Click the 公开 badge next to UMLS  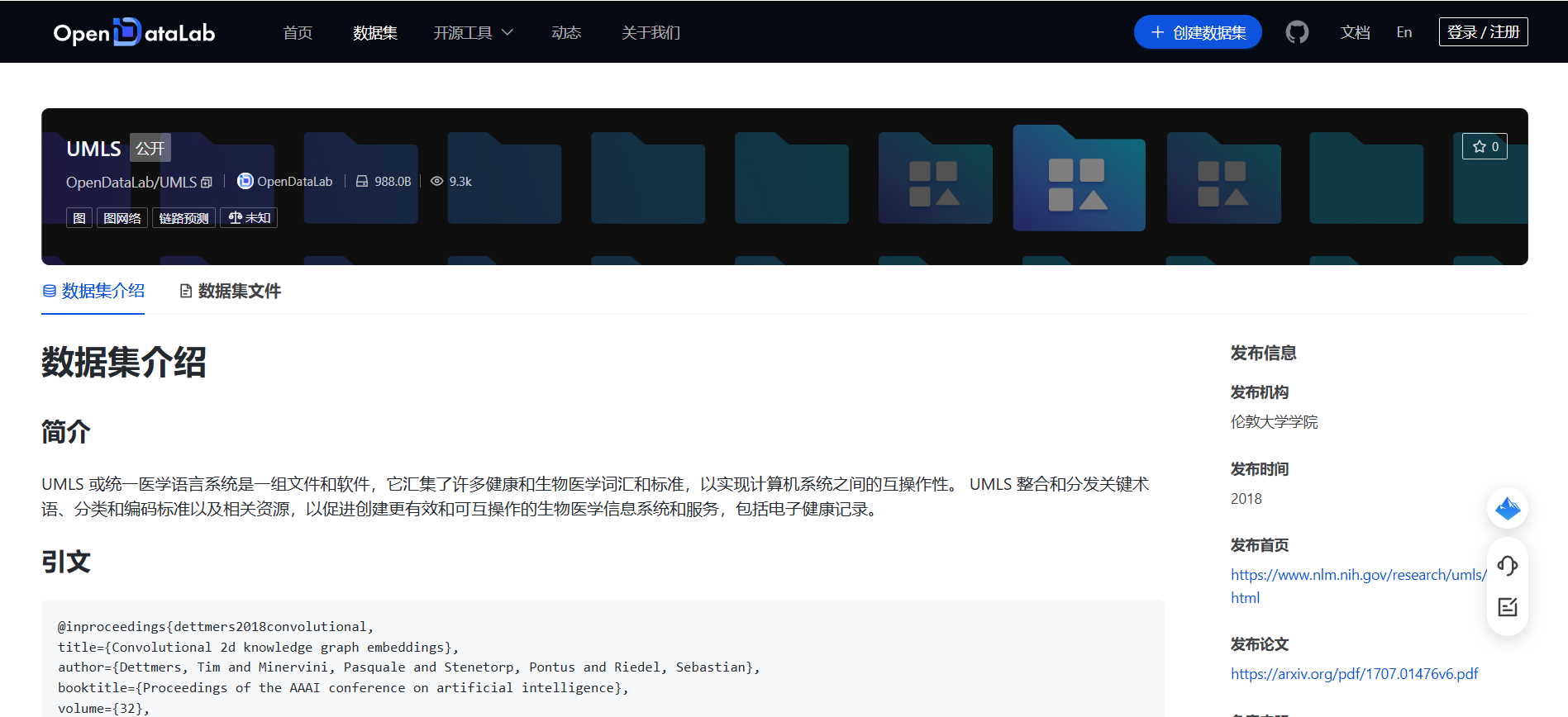tap(150, 148)
